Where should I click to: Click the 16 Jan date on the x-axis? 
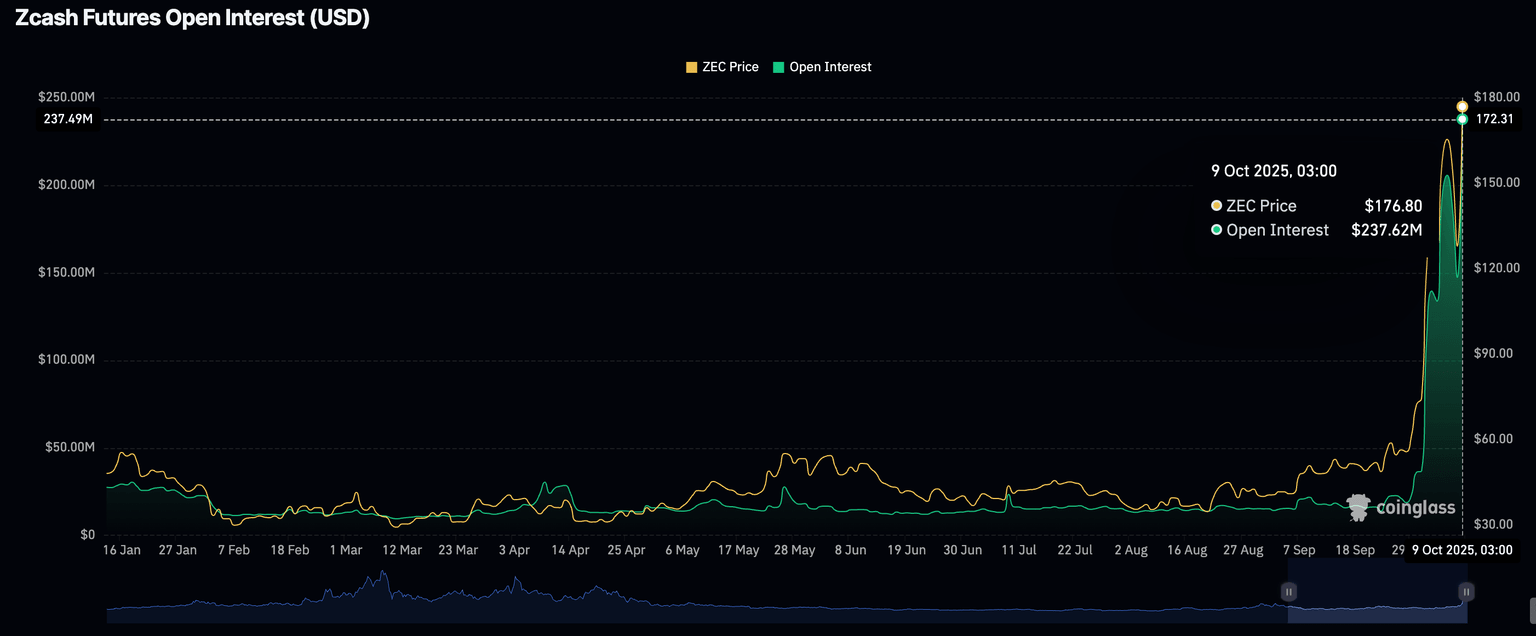(123, 550)
